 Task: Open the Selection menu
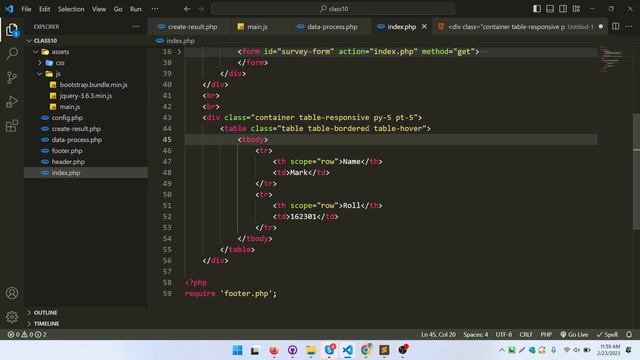71,9
